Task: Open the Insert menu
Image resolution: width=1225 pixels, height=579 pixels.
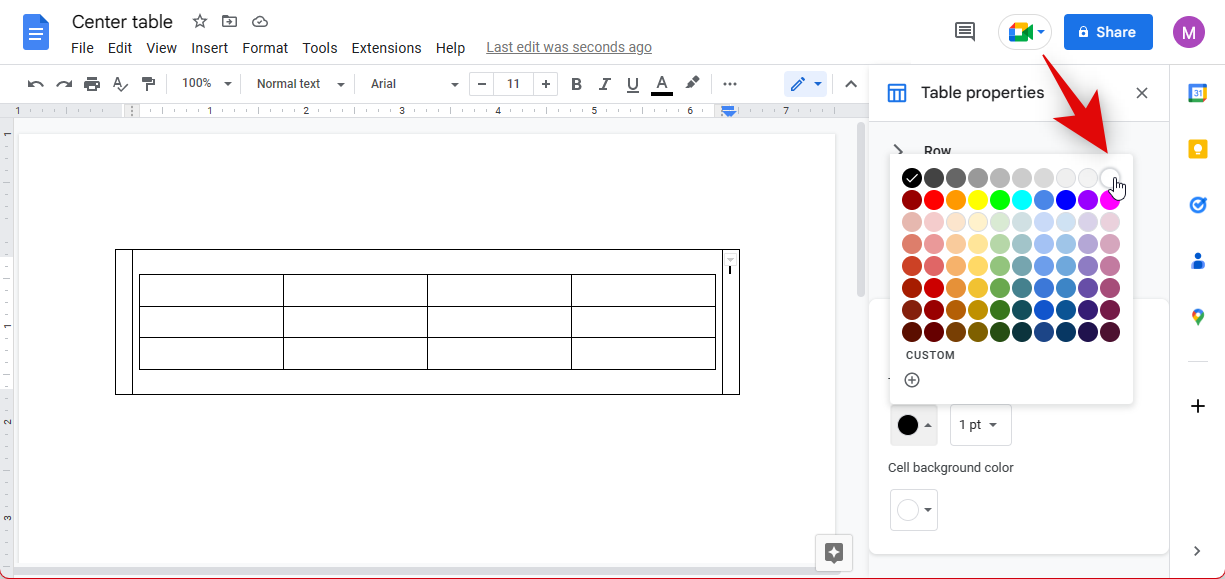Action: (x=210, y=48)
